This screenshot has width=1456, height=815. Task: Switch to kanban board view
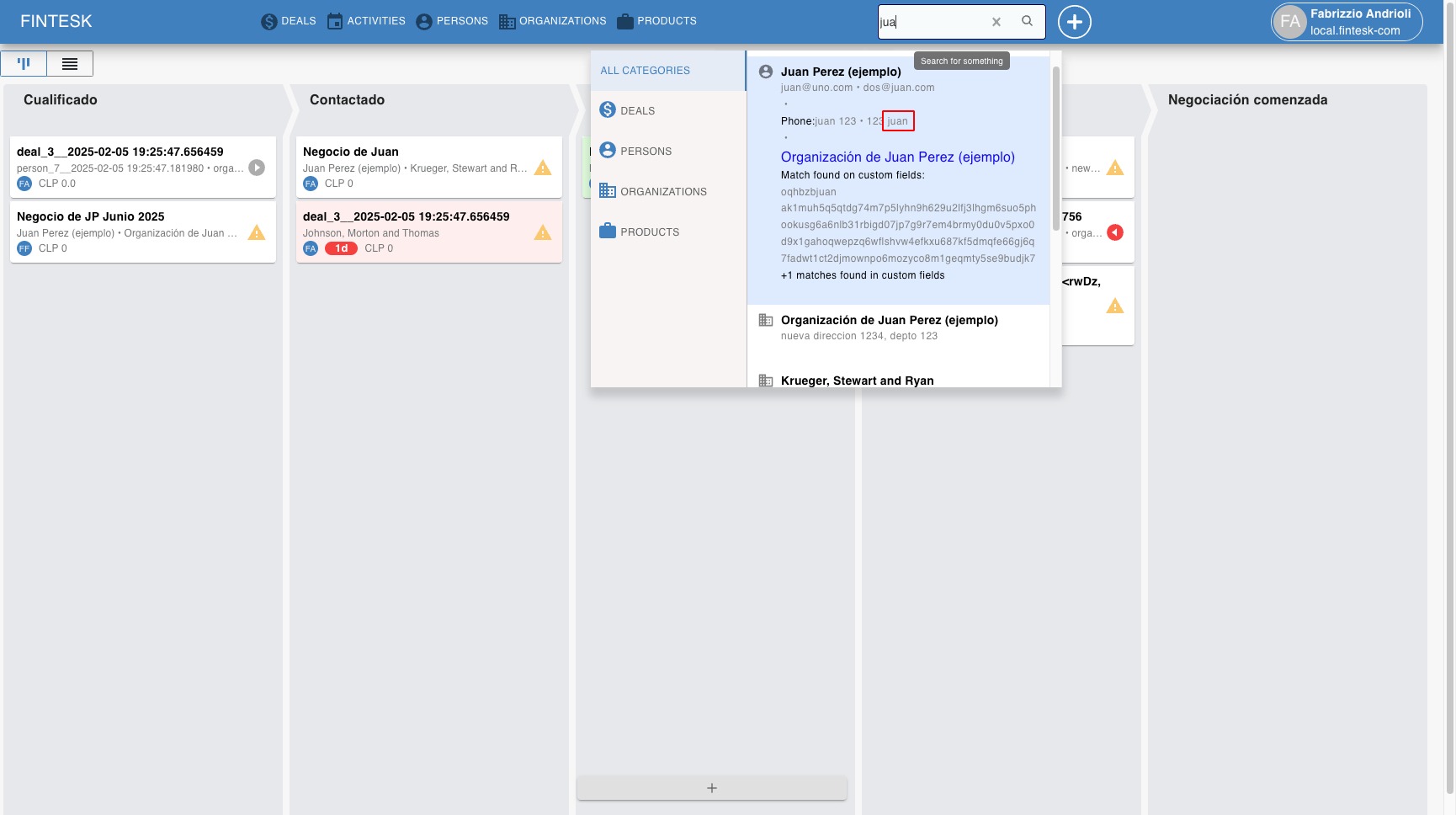pyautogui.click(x=24, y=63)
